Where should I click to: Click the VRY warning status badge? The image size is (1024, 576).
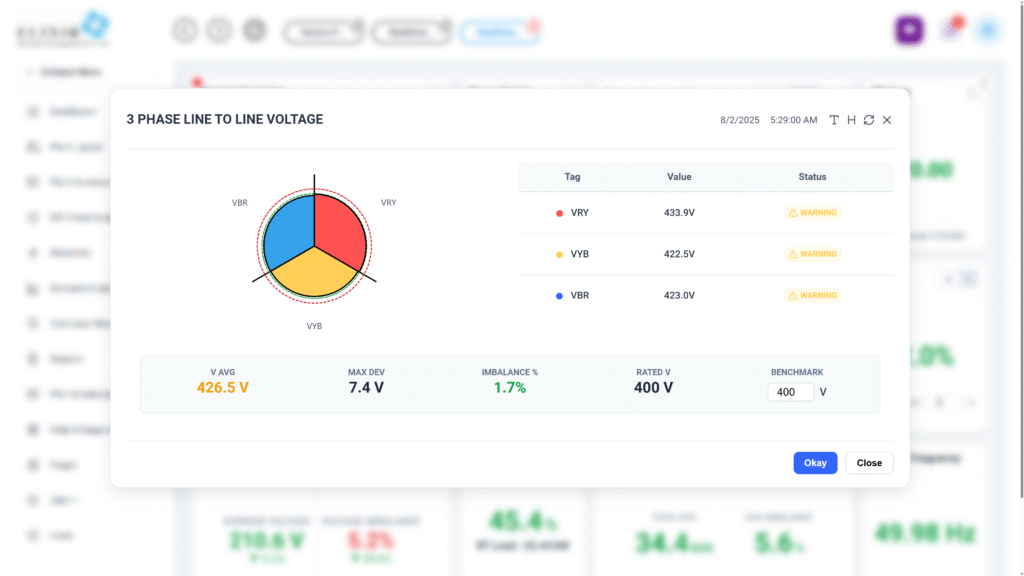point(813,213)
